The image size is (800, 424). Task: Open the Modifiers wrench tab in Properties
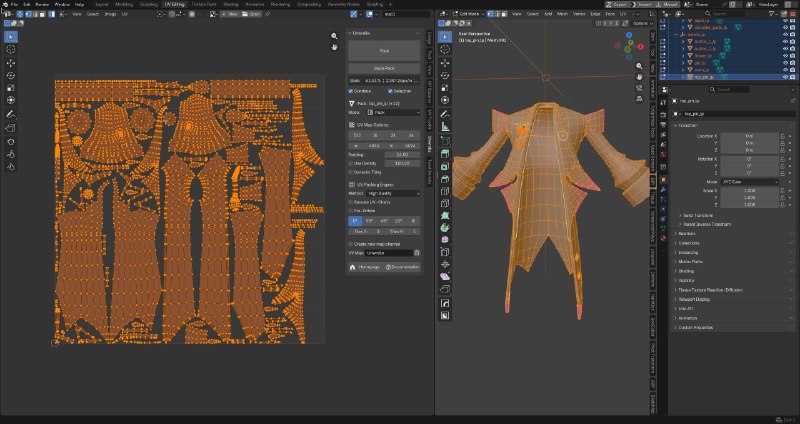click(x=663, y=189)
